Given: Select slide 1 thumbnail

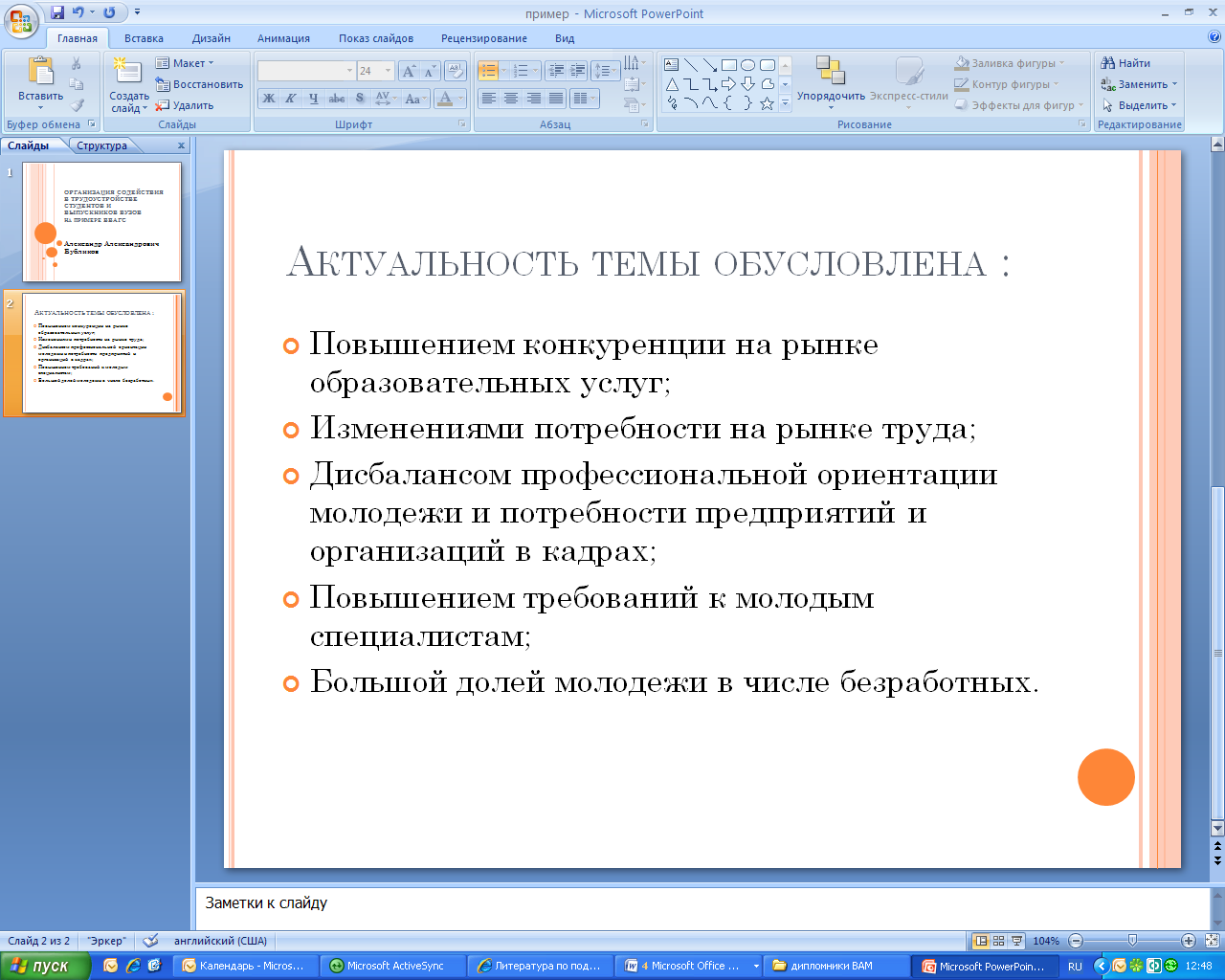Looking at the screenshot, I should pos(101,221).
